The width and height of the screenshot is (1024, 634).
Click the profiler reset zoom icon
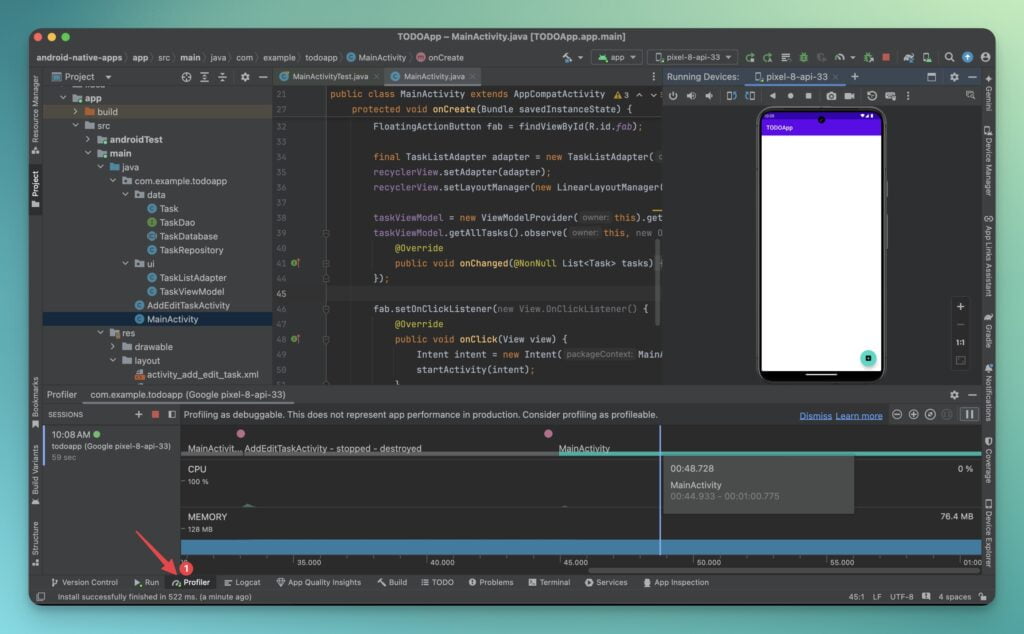pyautogui.click(x=931, y=415)
